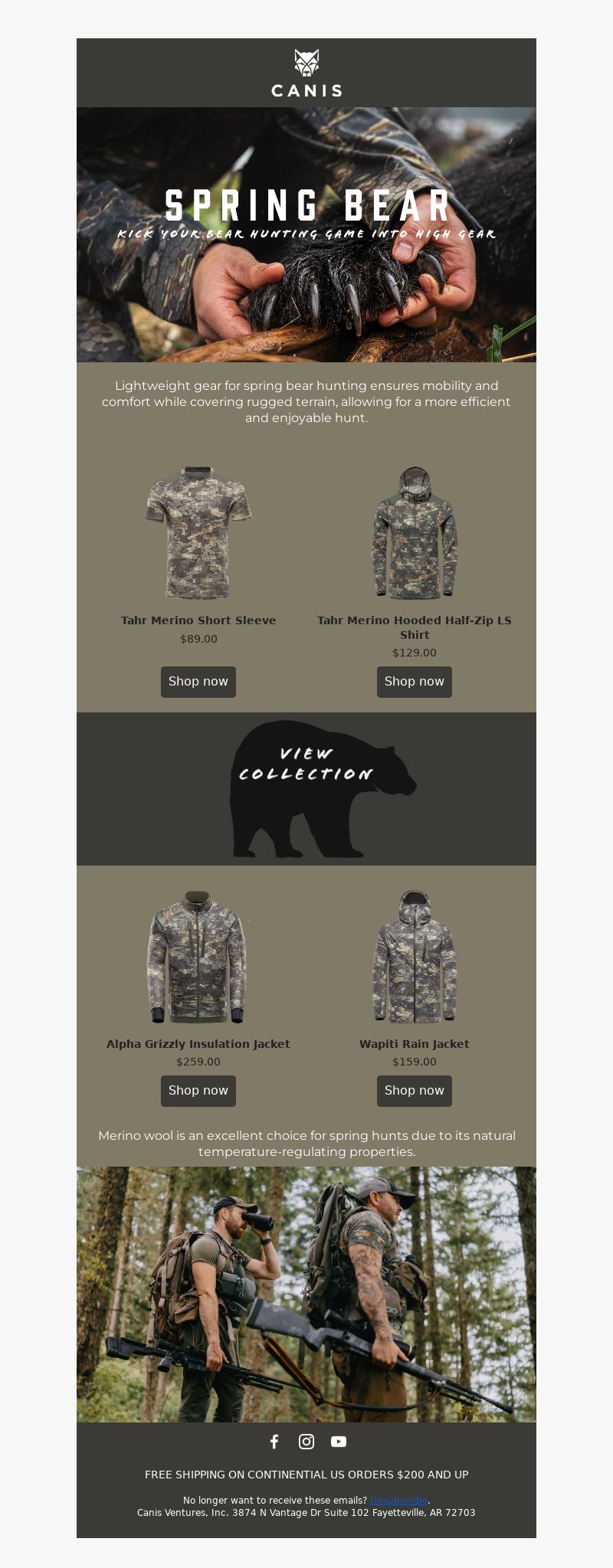Click Shop now under Alpha Grizzly Insulation Jacket
Screen dimensions: 613x1568
pyautogui.click(x=198, y=1091)
